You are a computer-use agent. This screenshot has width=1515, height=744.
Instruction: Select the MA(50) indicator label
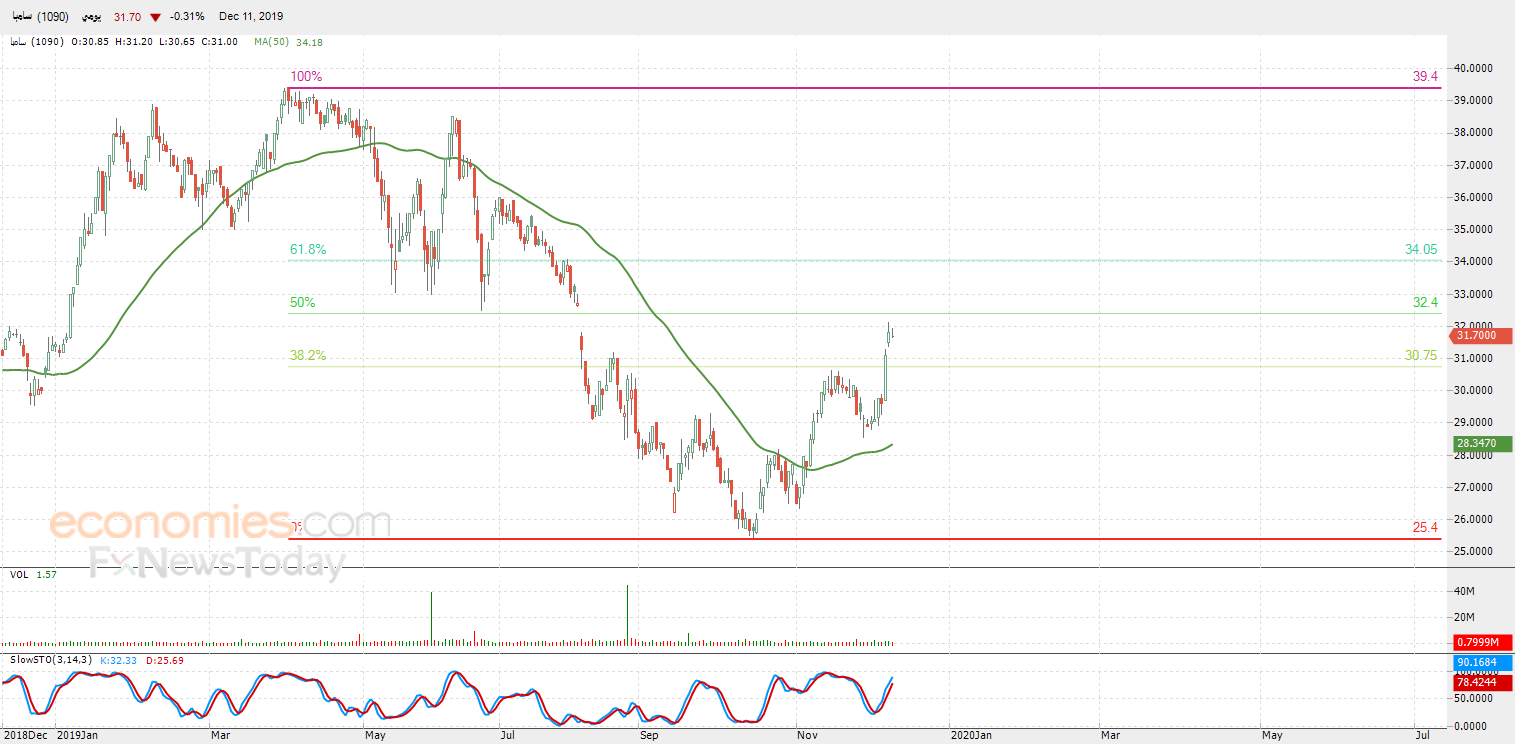tap(271, 42)
